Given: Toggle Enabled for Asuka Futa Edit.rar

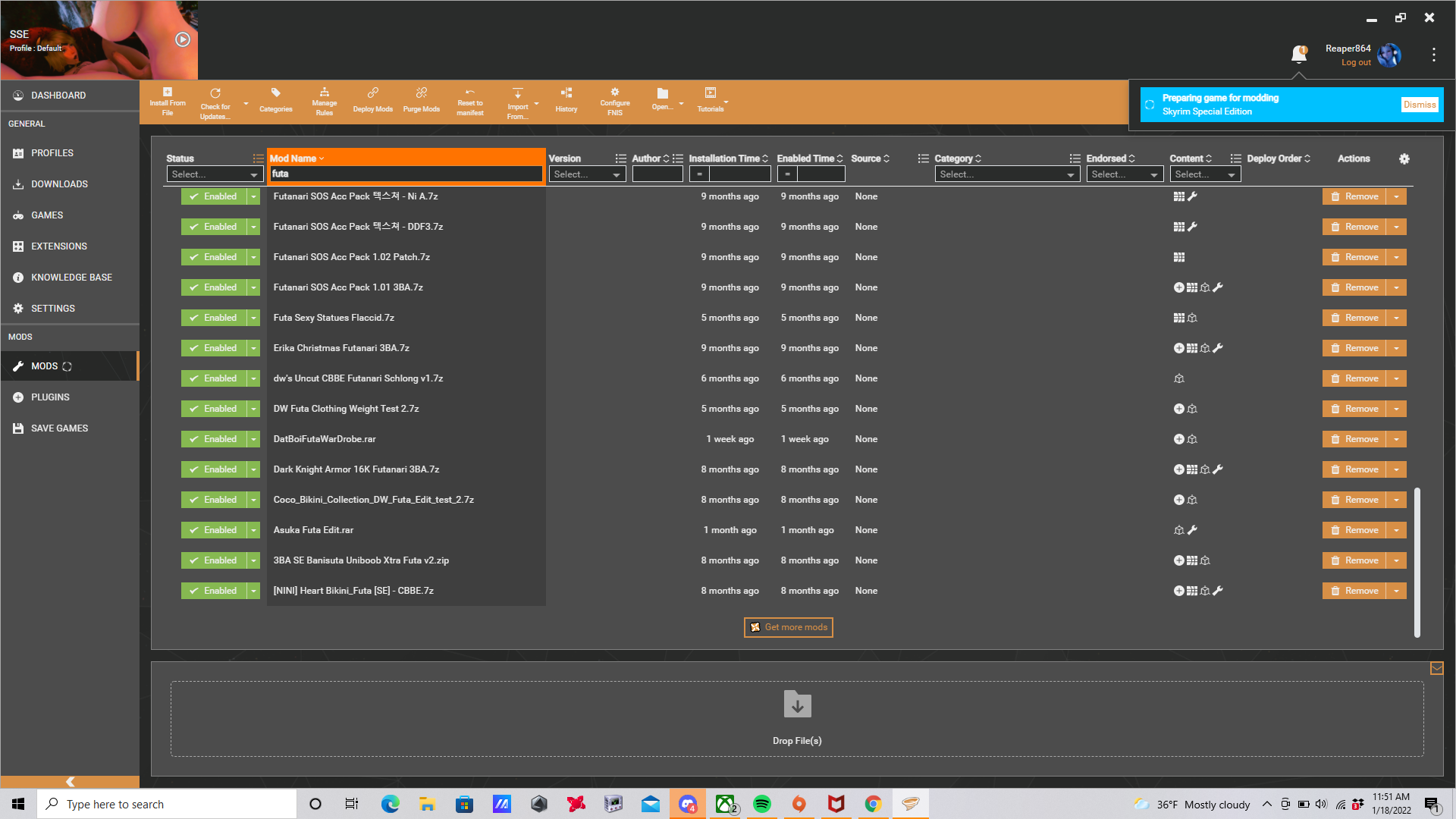Looking at the screenshot, I should point(214,530).
